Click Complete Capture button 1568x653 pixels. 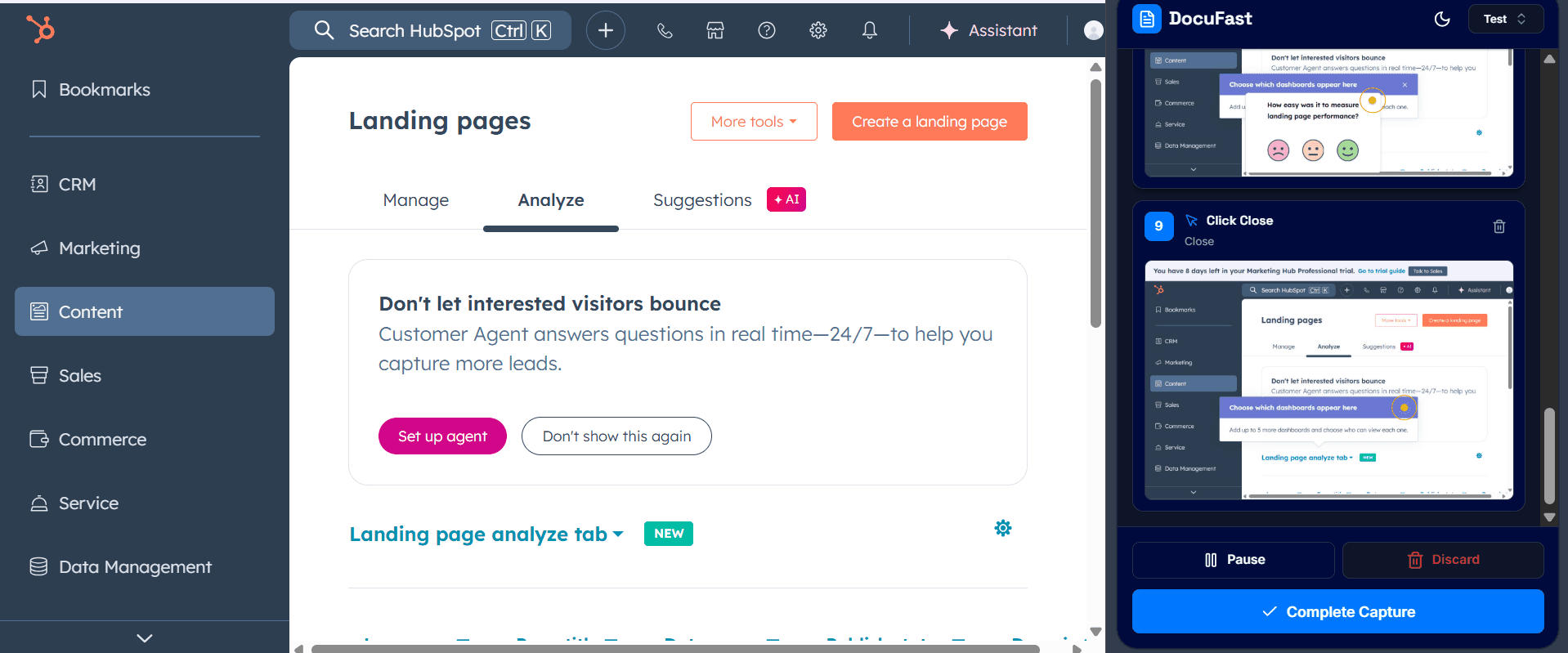(1338, 611)
